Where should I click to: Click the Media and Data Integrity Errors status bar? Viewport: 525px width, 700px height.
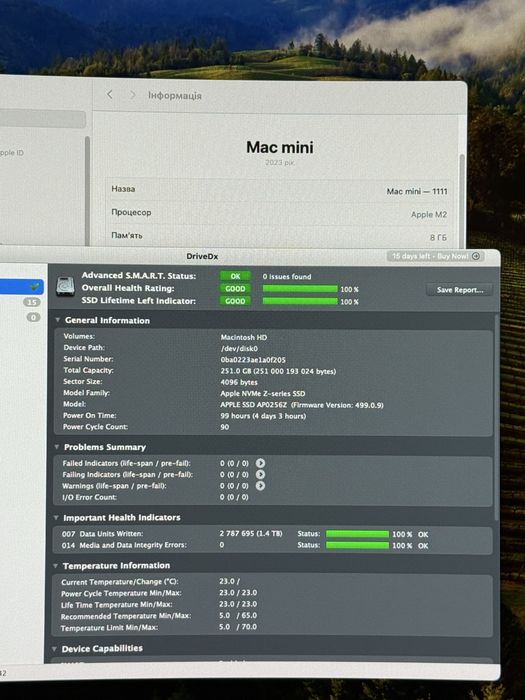pyautogui.click(x=357, y=545)
